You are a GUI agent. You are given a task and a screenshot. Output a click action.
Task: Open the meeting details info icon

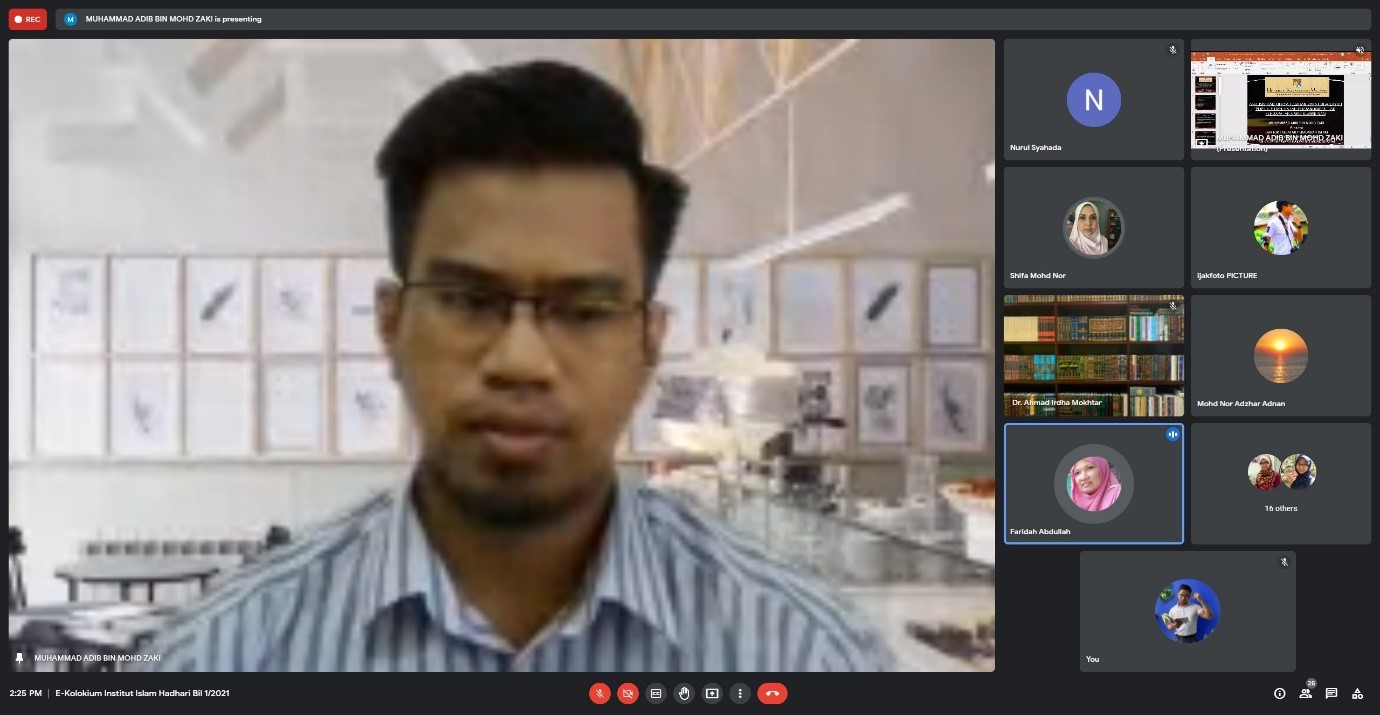(1279, 693)
